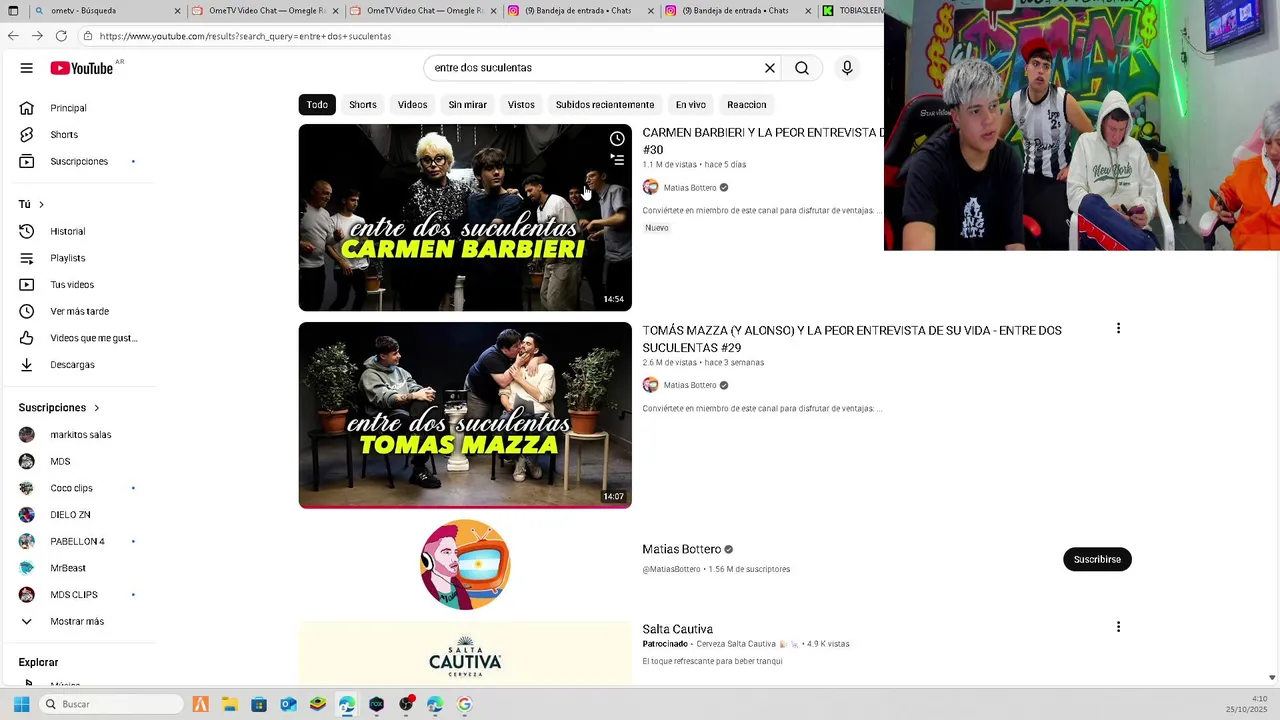Open Google app from the taskbar
Viewport: 1280px width, 720px height.
(465, 704)
